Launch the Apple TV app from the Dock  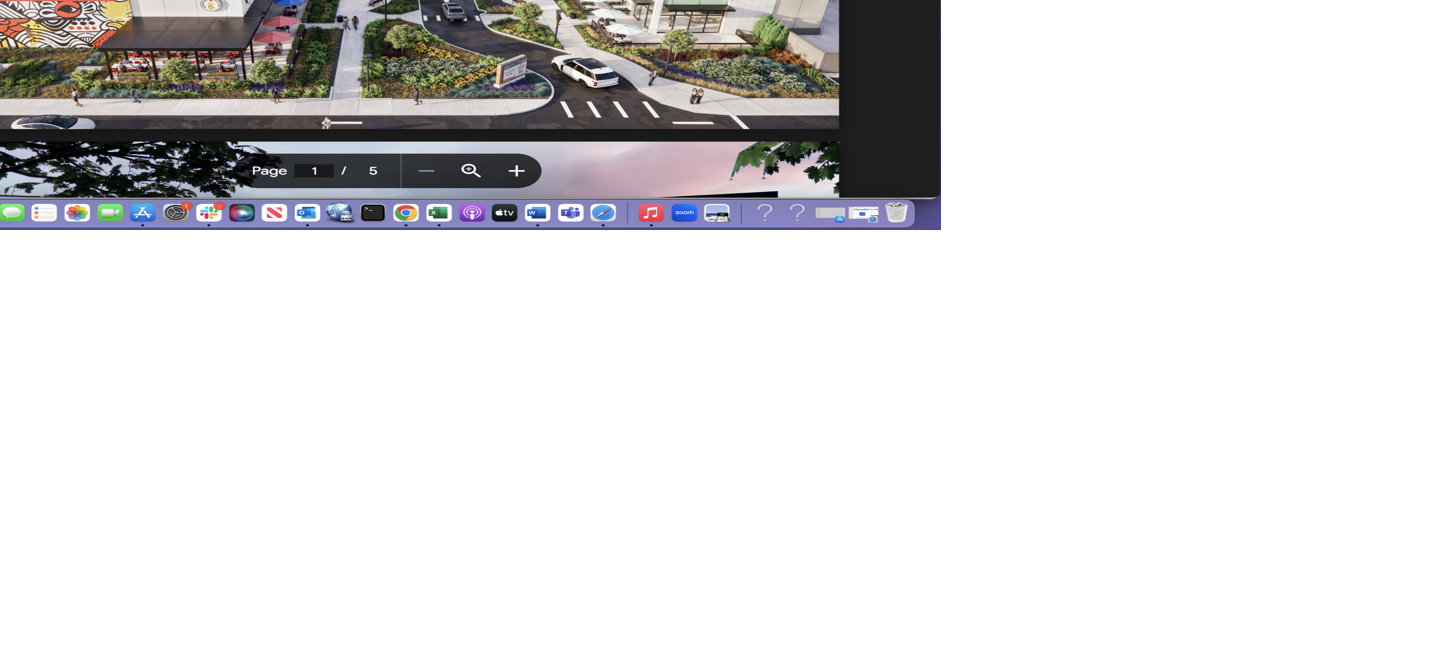503,212
